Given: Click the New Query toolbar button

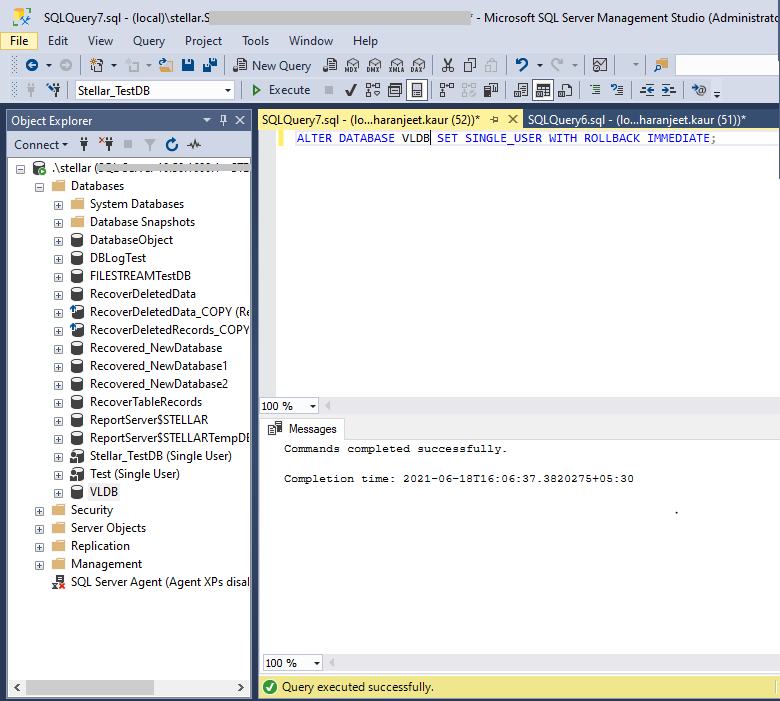Looking at the screenshot, I should [272, 65].
